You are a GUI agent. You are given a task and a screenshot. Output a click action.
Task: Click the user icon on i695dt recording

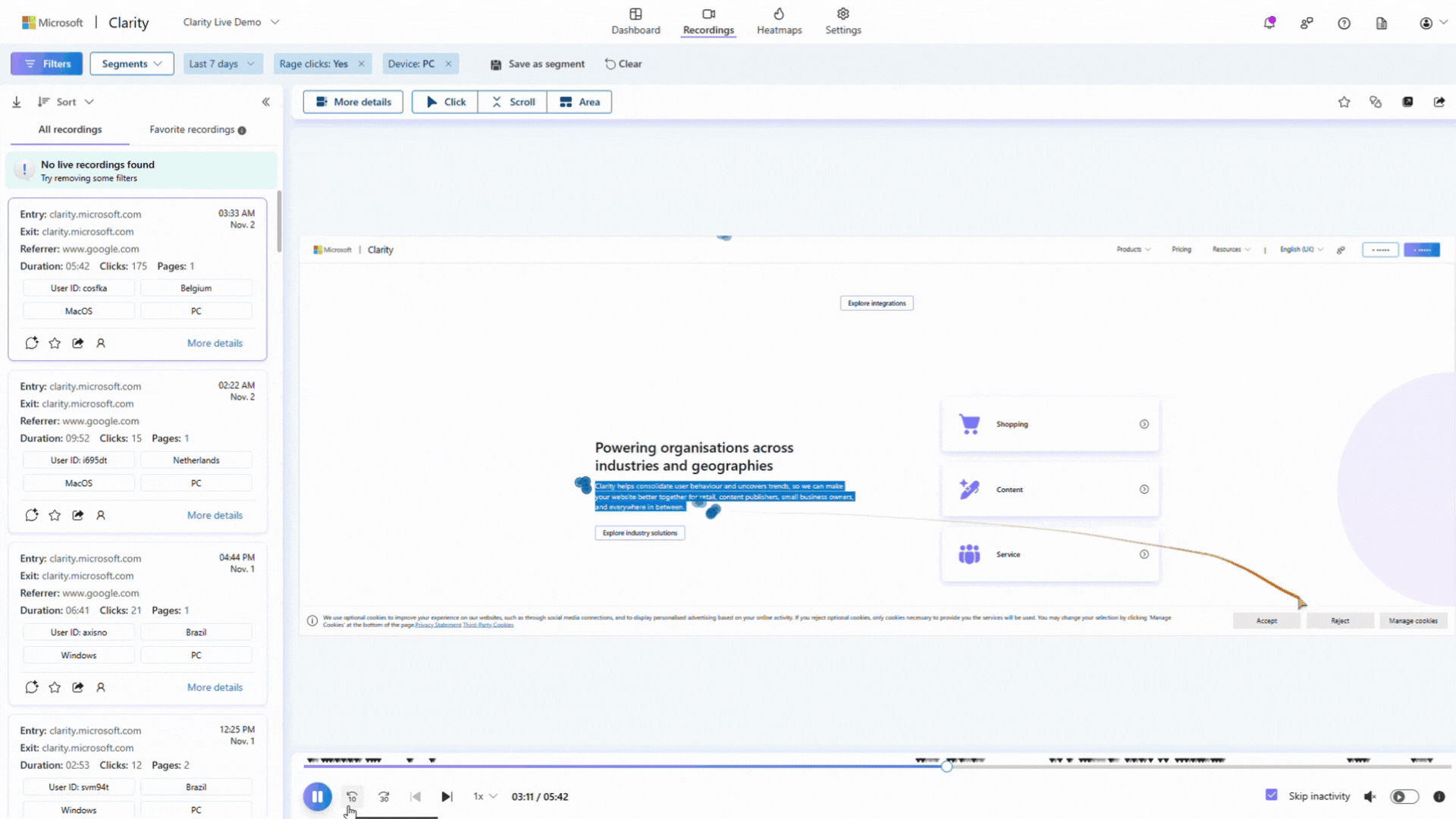click(x=101, y=515)
